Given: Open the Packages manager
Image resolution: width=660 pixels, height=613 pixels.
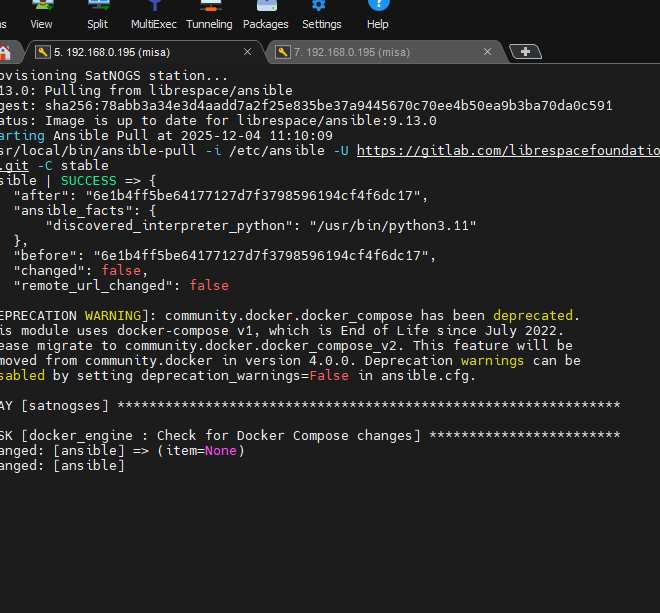Looking at the screenshot, I should (x=266, y=16).
